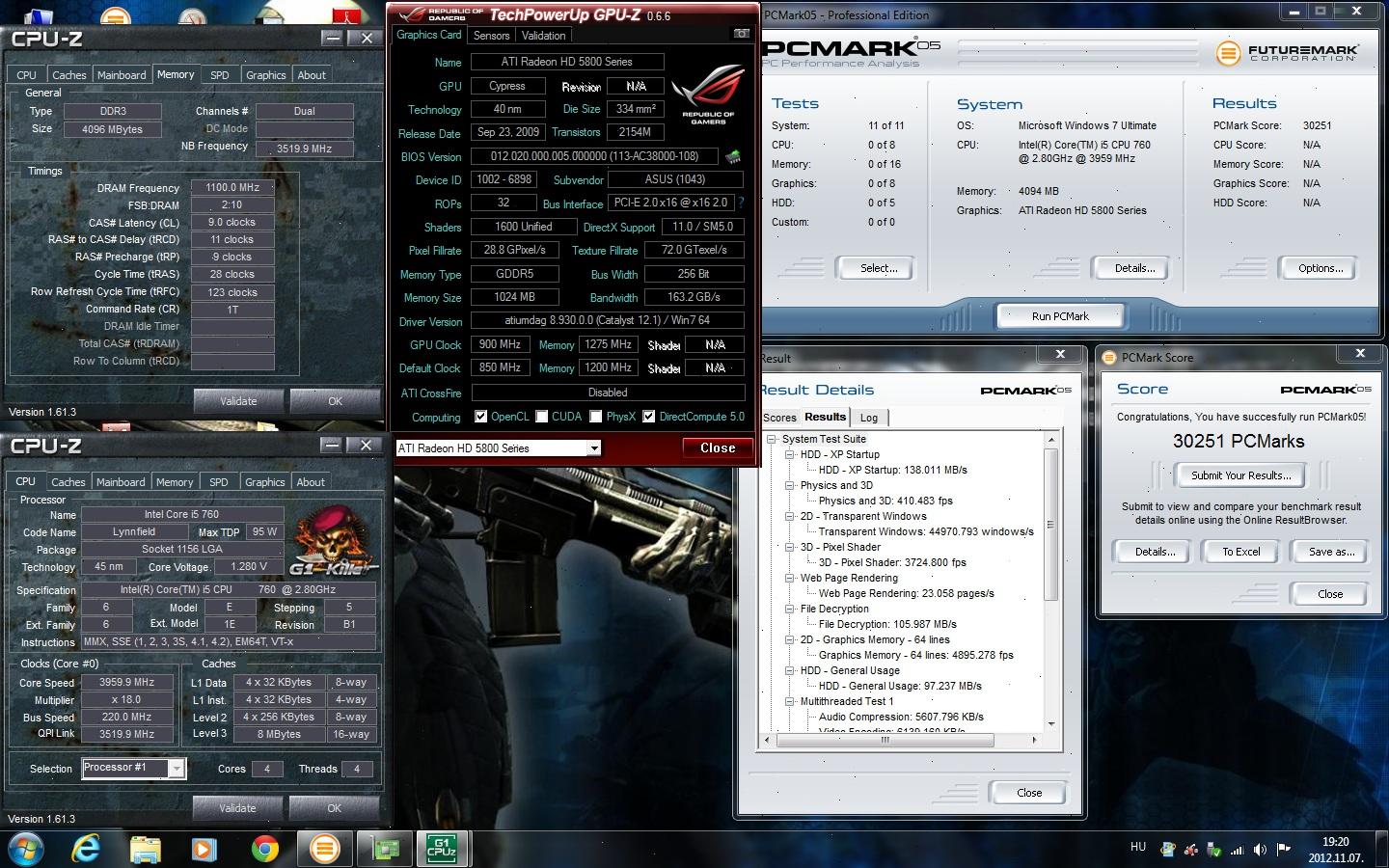Click the GPU Name field ATI Radeon HD 5800

(566, 62)
